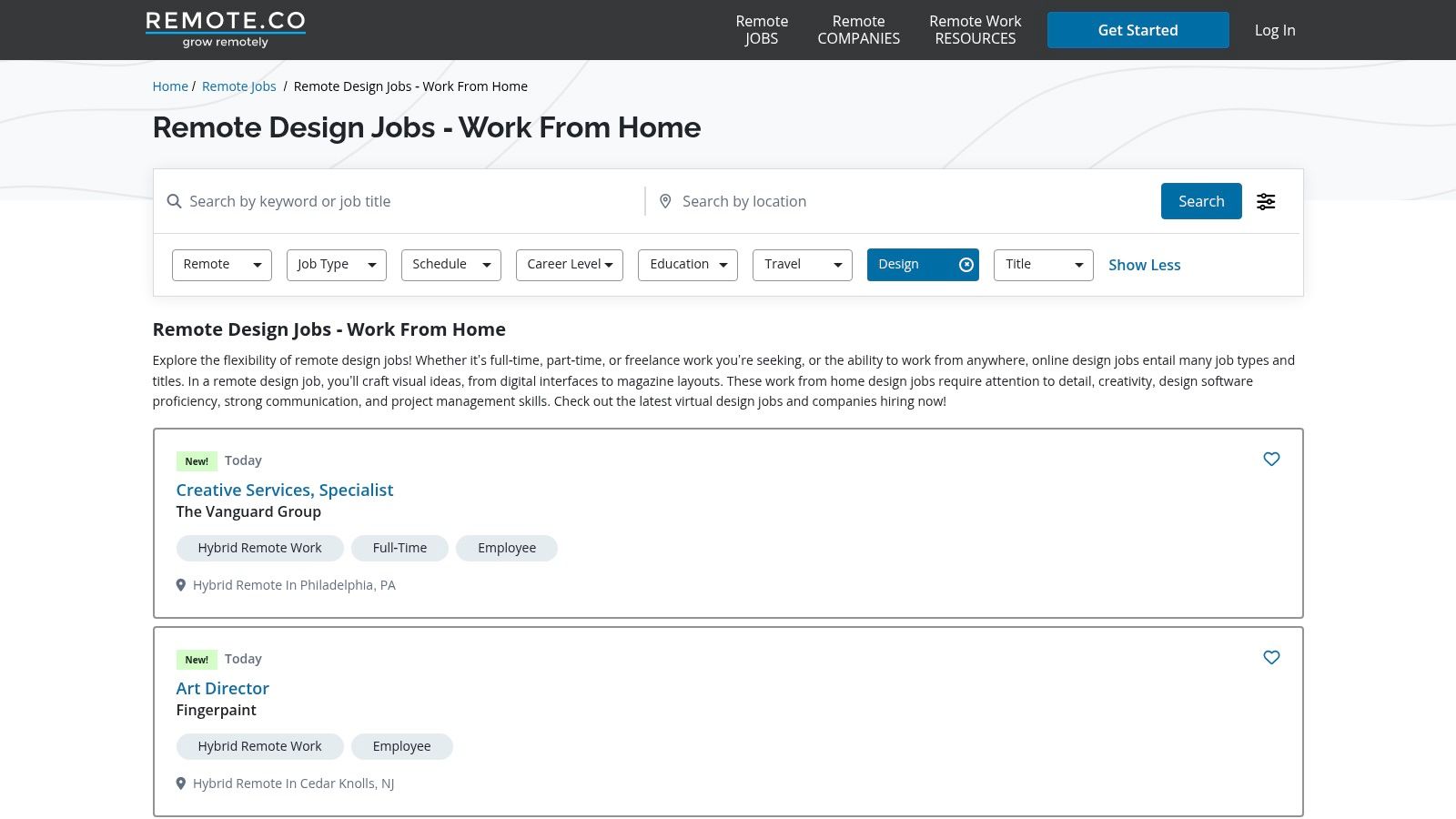This screenshot has height=819, width=1456.
Task: Click the Get Started button
Action: (x=1137, y=30)
